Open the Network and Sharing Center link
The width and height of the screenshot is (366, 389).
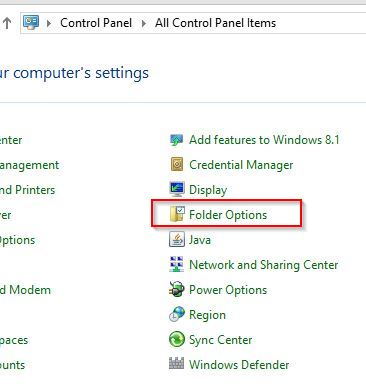tap(263, 265)
